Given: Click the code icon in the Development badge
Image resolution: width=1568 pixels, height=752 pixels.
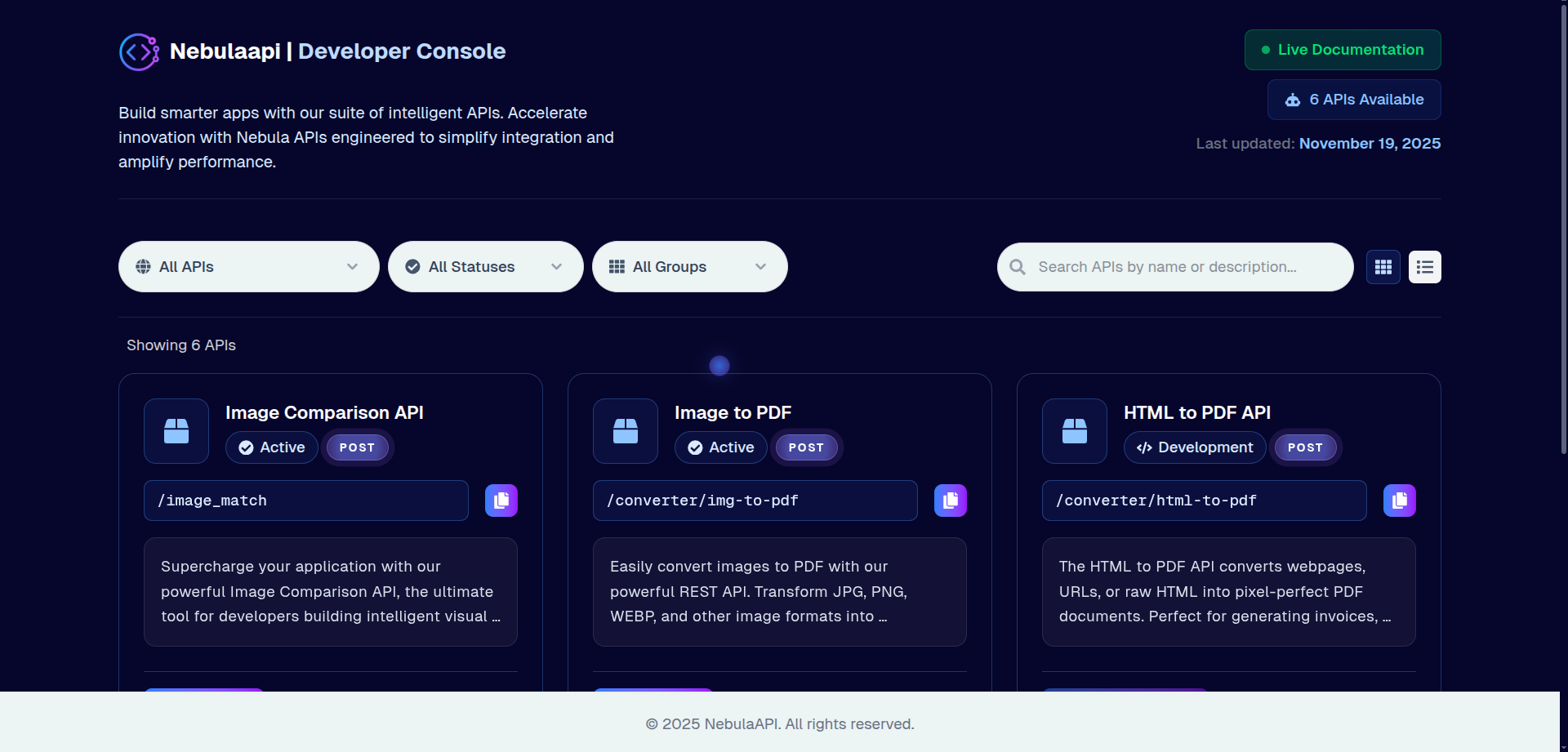Looking at the screenshot, I should click(x=1143, y=447).
